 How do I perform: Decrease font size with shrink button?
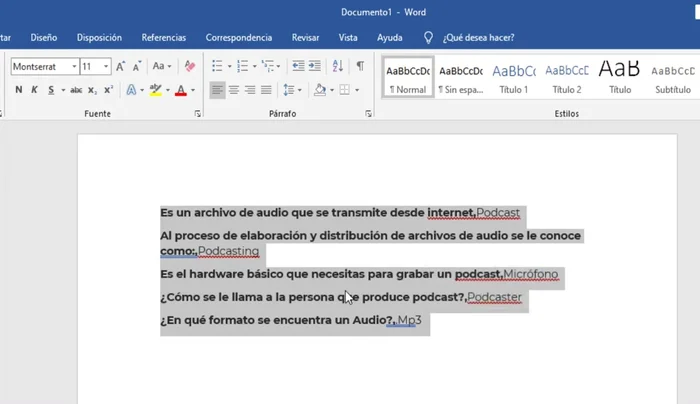(137, 67)
